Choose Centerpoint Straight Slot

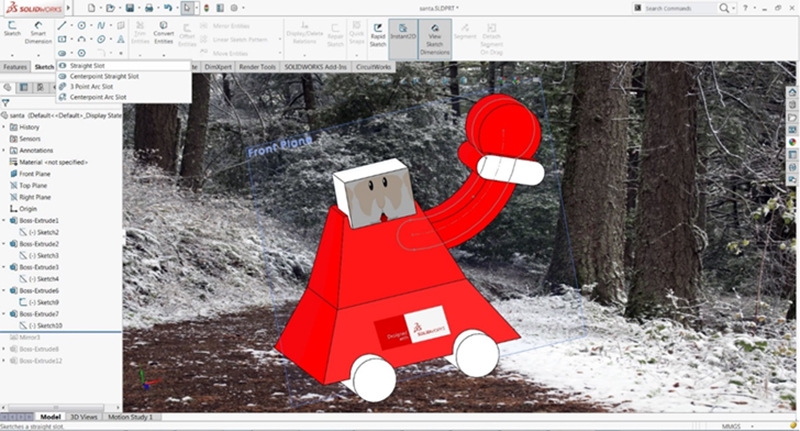[x=123, y=76]
